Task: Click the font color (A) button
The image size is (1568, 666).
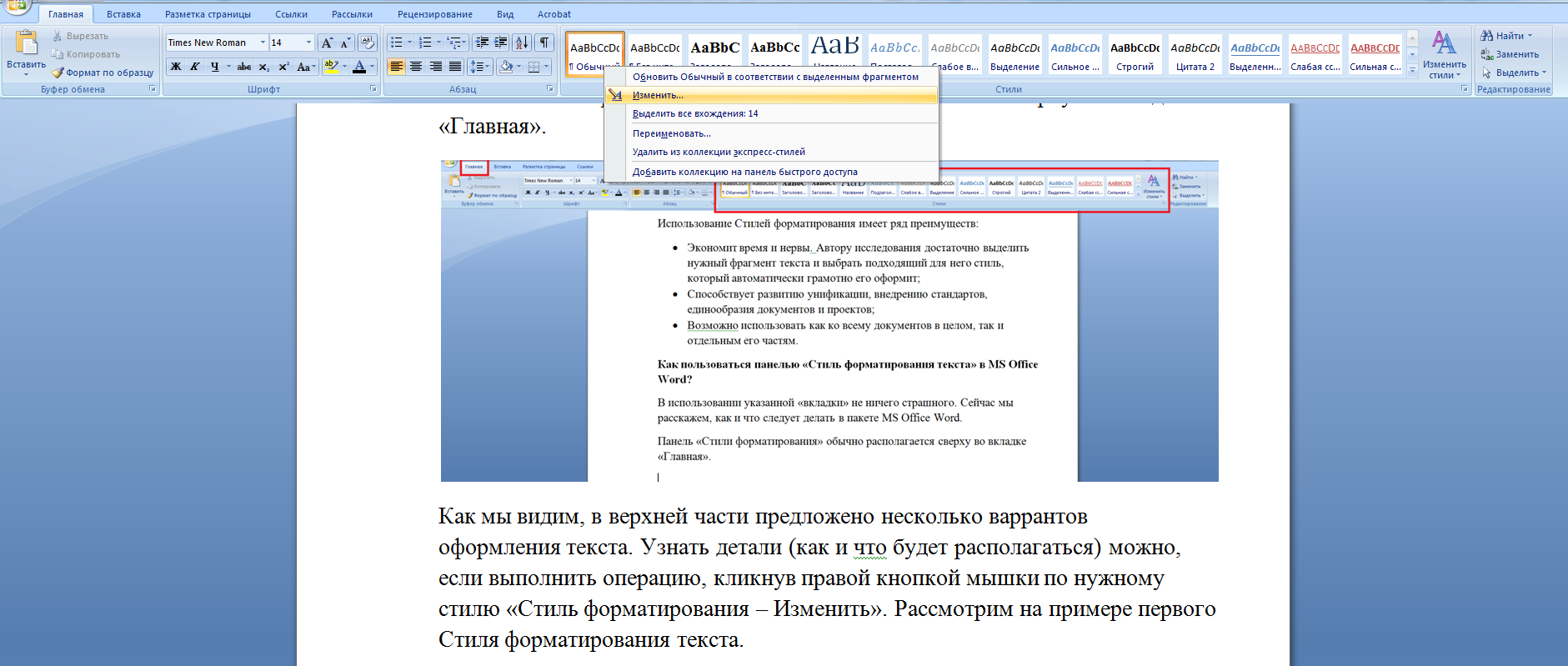Action: tap(358, 67)
